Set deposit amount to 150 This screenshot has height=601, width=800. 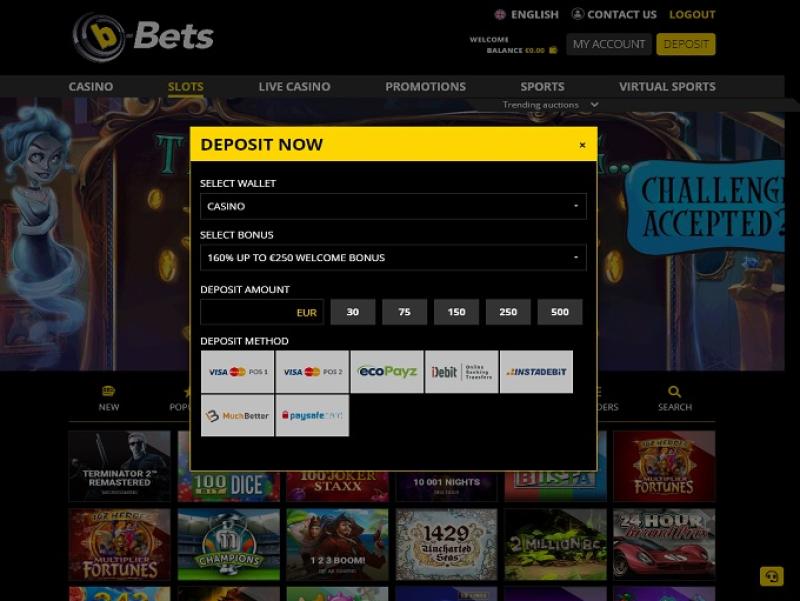coord(456,312)
